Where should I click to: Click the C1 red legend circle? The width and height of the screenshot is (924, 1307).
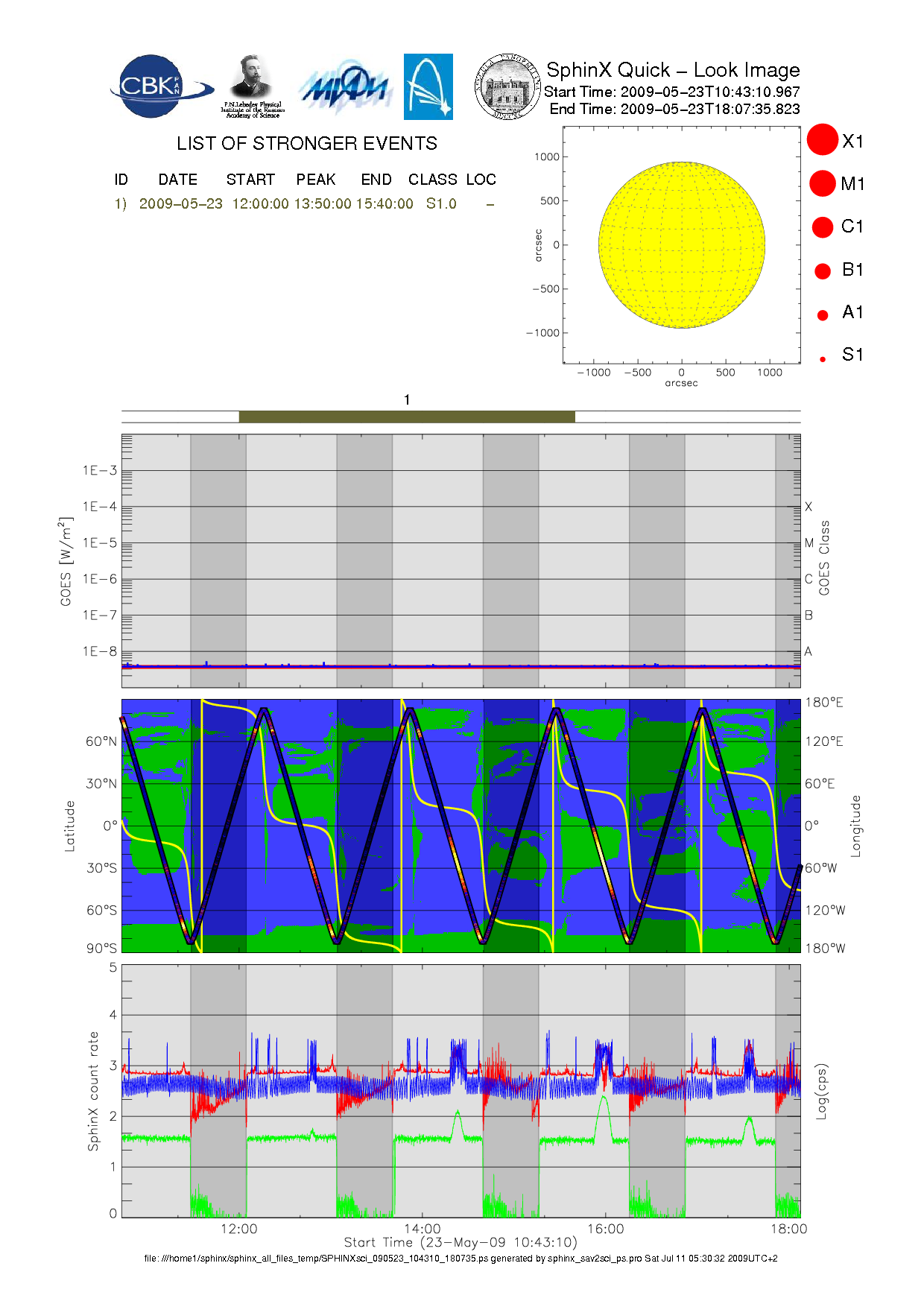[823, 227]
